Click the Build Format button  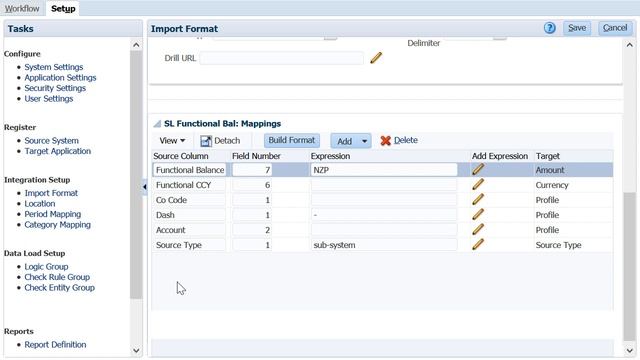point(291,140)
